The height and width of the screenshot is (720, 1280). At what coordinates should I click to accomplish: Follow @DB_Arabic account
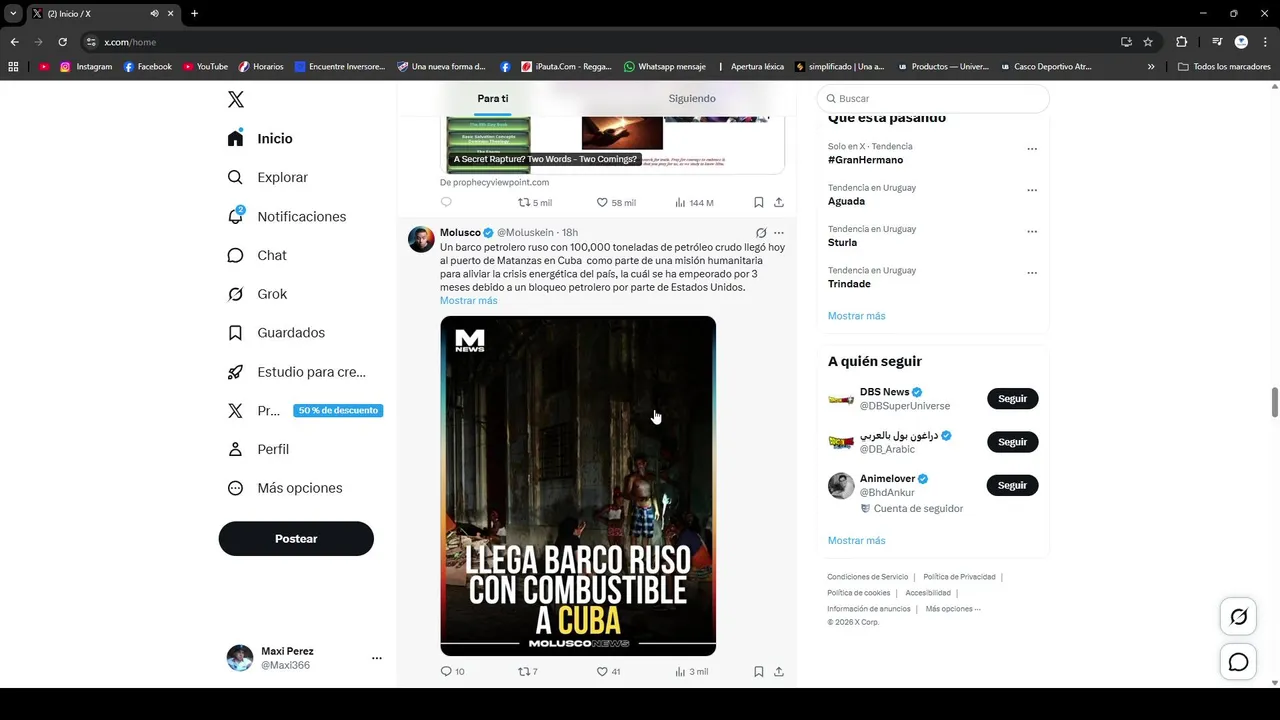[x=1012, y=441]
